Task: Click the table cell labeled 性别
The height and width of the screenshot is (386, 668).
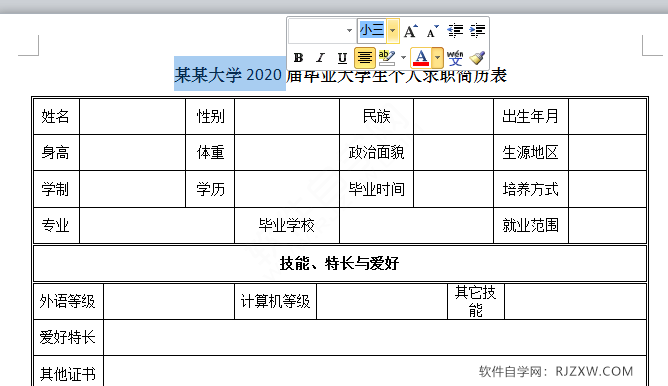Action: pyautogui.click(x=210, y=116)
